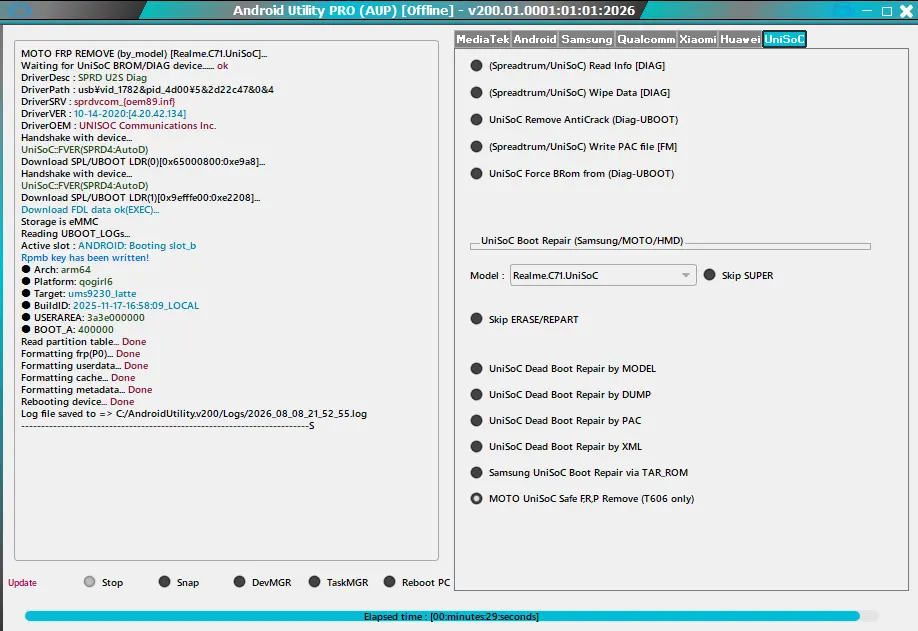Viewport: 918px width, 631px height.
Task: Choose UniSoC Dead Boot Repair by PAC
Action: [x=556, y=420]
